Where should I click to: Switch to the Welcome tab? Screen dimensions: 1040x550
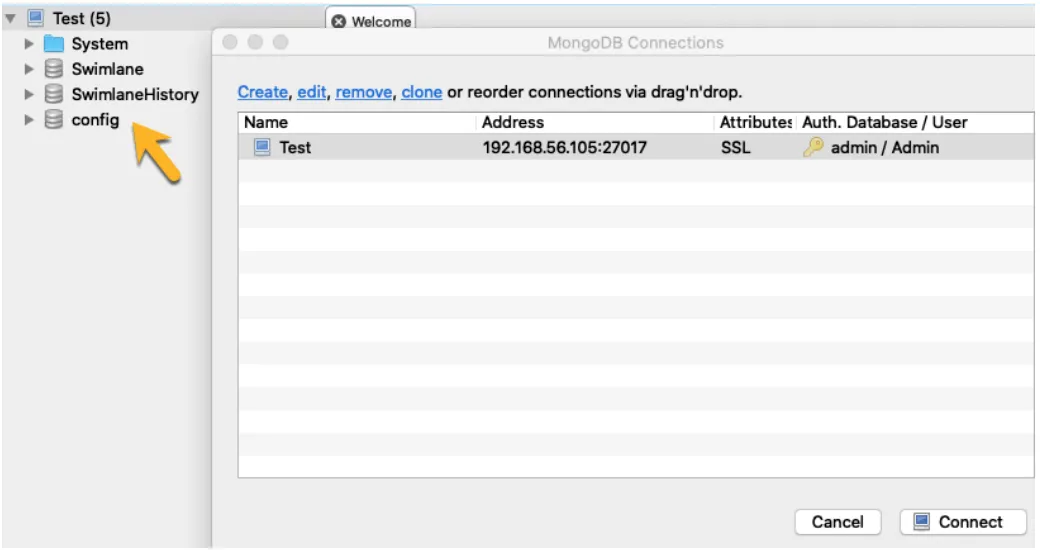point(371,20)
